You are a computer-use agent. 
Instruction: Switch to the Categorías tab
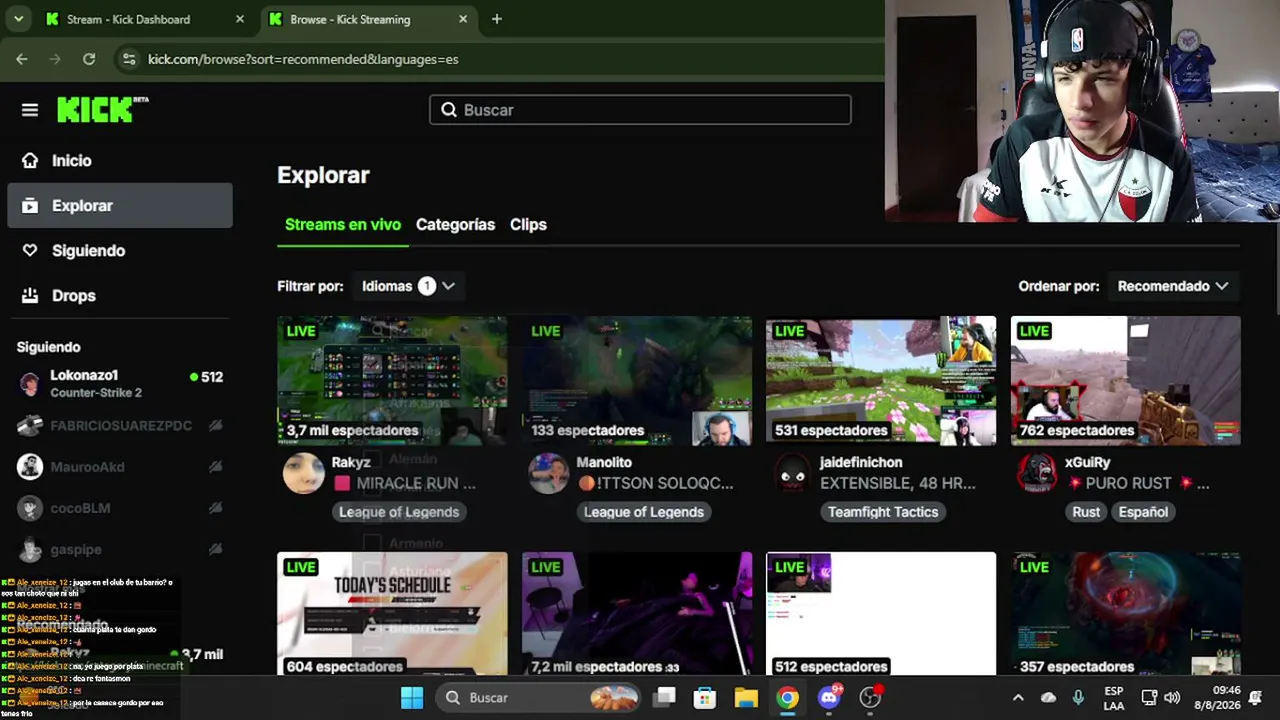point(455,225)
